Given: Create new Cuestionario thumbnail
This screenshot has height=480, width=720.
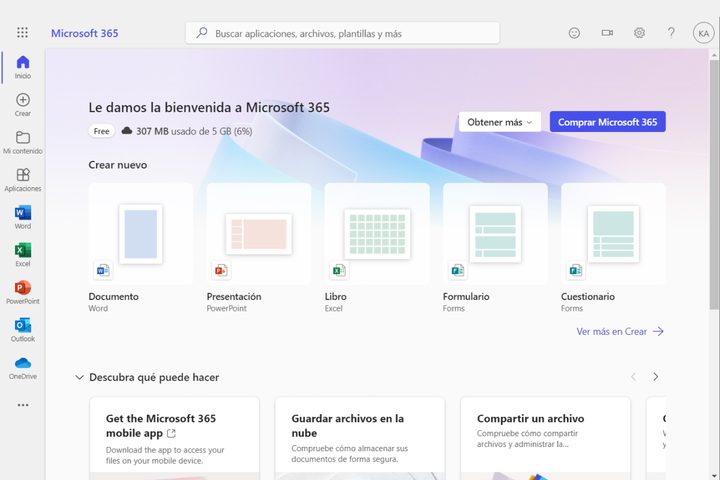Looking at the screenshot, I should pos(613,234).
